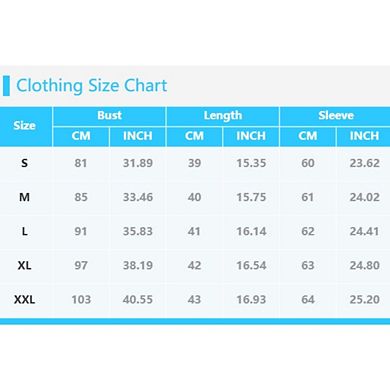
Task: Click the bust CM value 103
Action: tap(81, 299)
